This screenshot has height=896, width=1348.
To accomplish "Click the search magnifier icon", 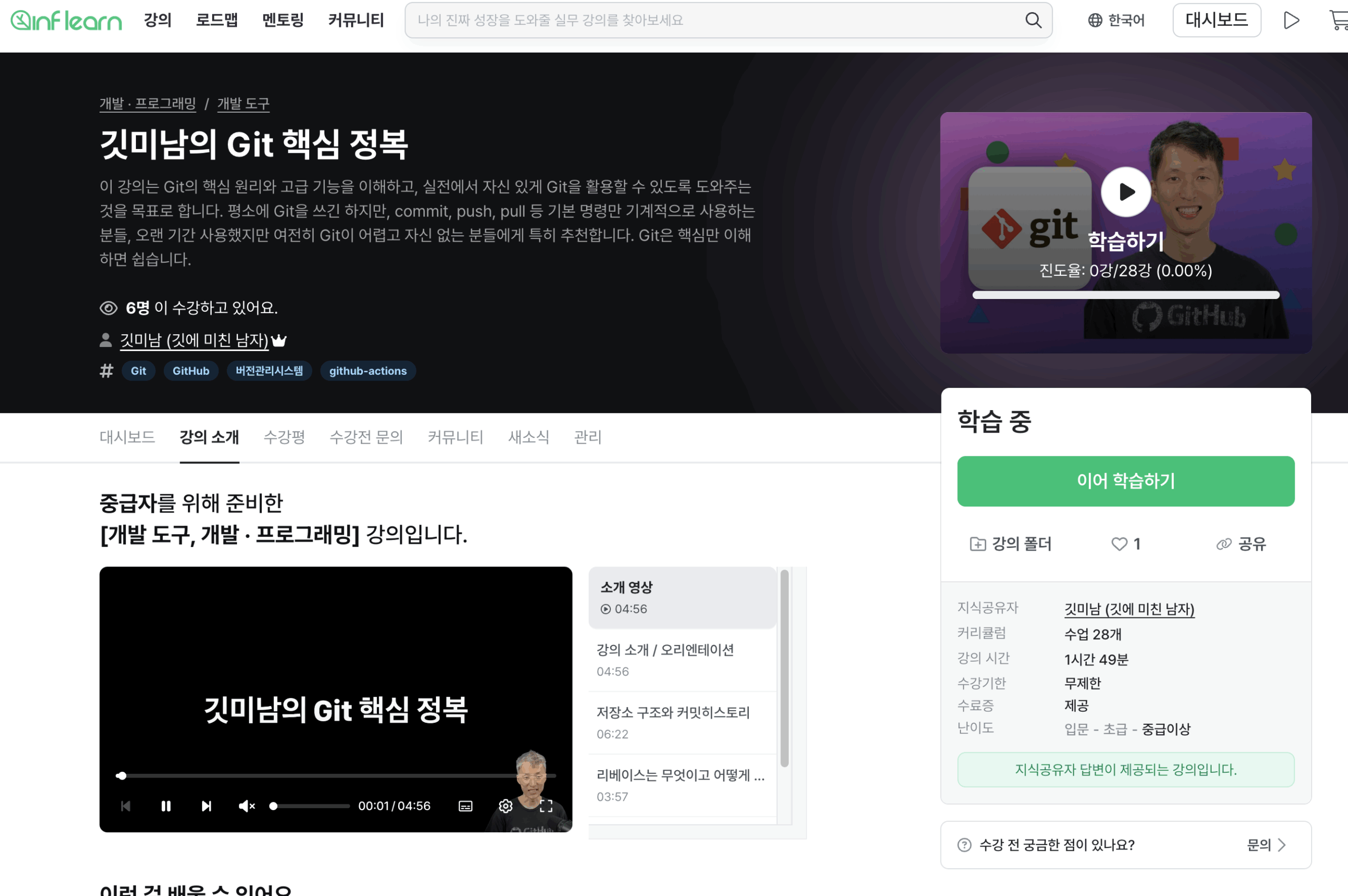I will tap(1033, 21).
